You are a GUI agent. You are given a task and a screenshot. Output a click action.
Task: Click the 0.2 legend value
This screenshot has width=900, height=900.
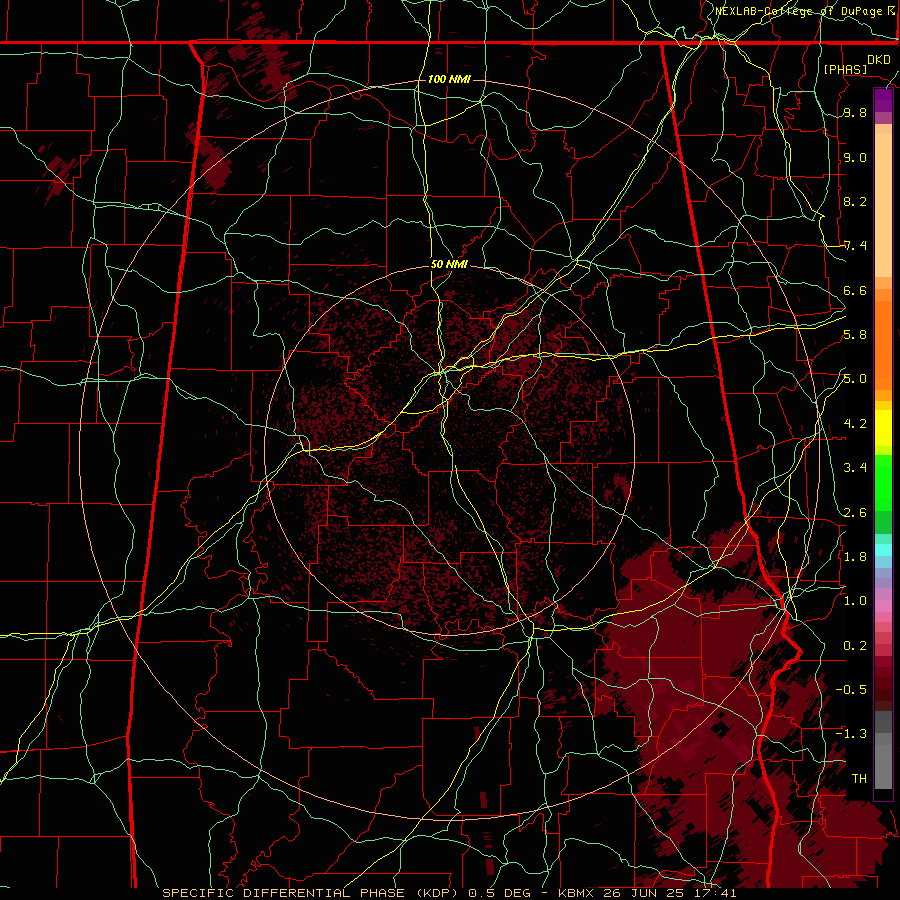[855, 646]
